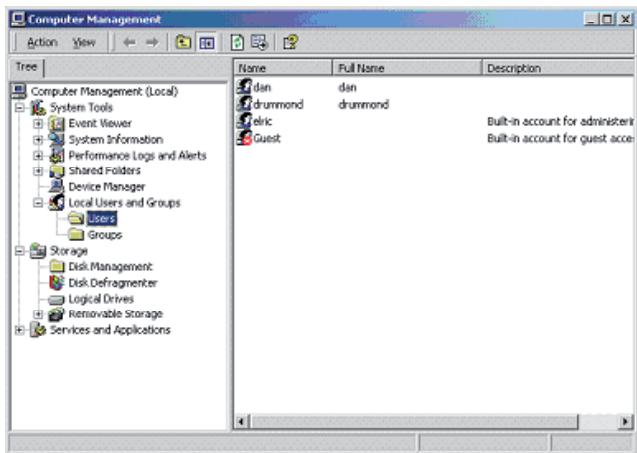Screen dimensions: 637x453
Task: Click the administering account description text
Action: (560, 121)
